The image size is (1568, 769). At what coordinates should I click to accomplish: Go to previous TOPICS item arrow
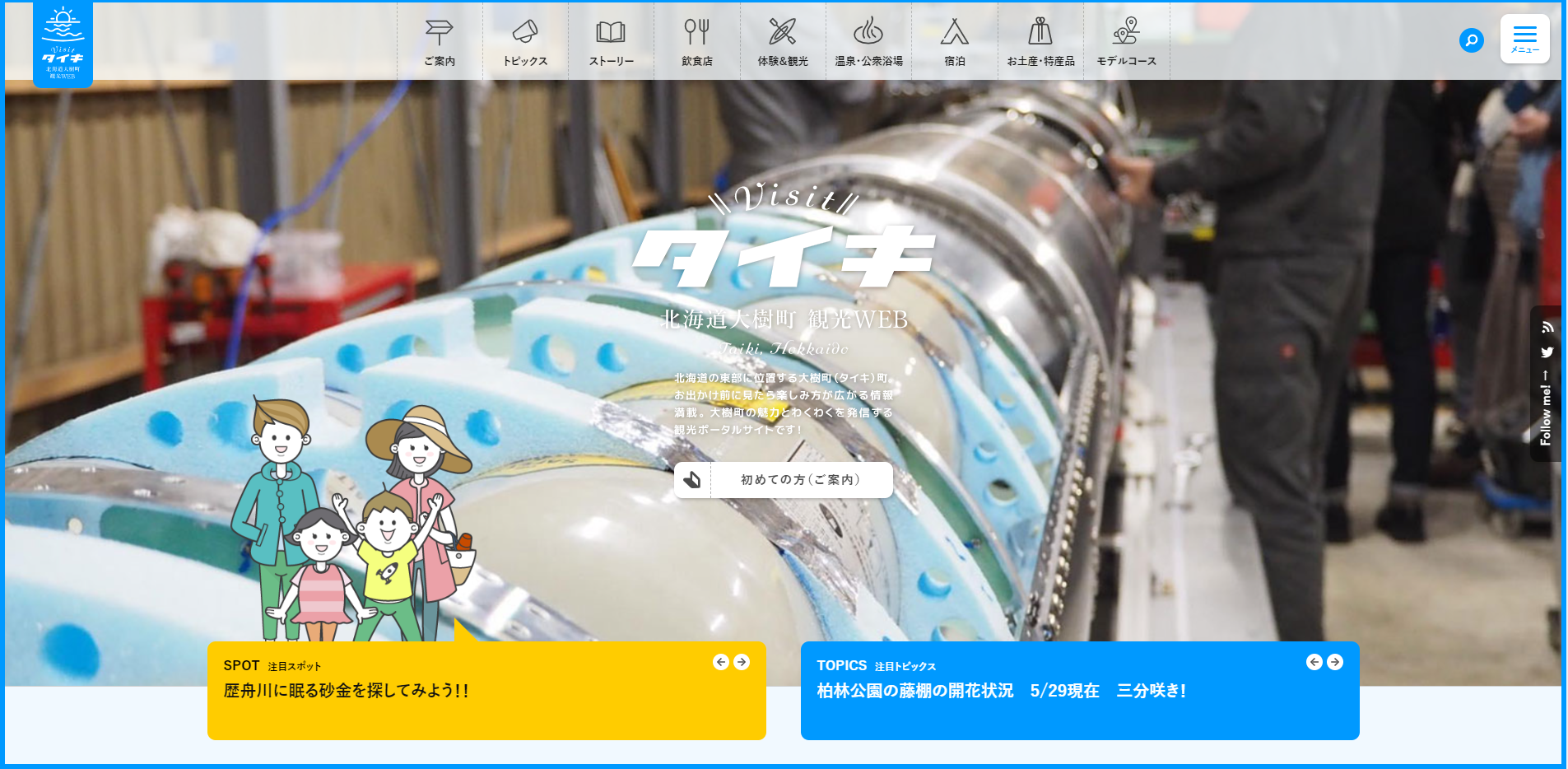[1314, 662]
